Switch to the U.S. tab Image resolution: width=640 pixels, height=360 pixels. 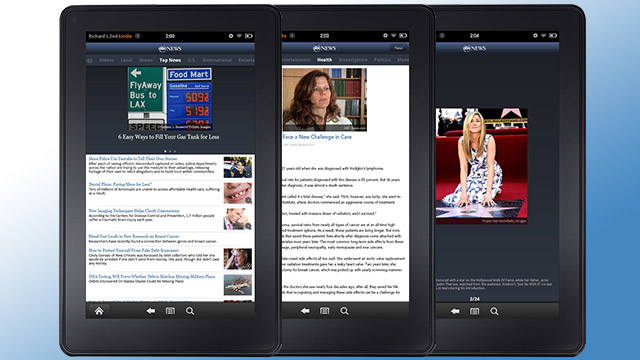(x=191, y=60)
